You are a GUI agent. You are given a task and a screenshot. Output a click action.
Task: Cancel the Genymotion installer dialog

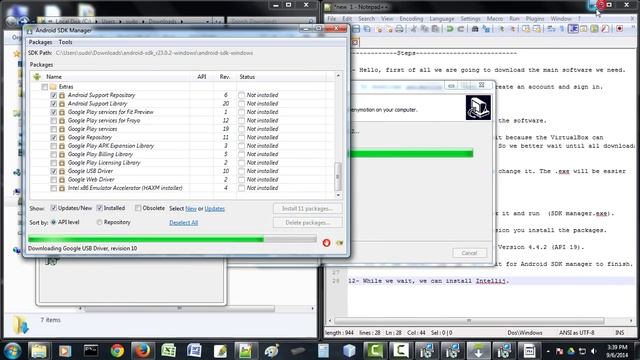click(469, 253)
